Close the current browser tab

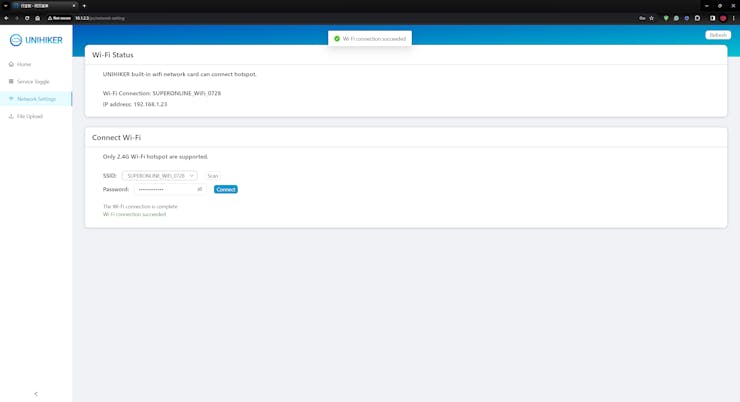[x=74, y=6]
